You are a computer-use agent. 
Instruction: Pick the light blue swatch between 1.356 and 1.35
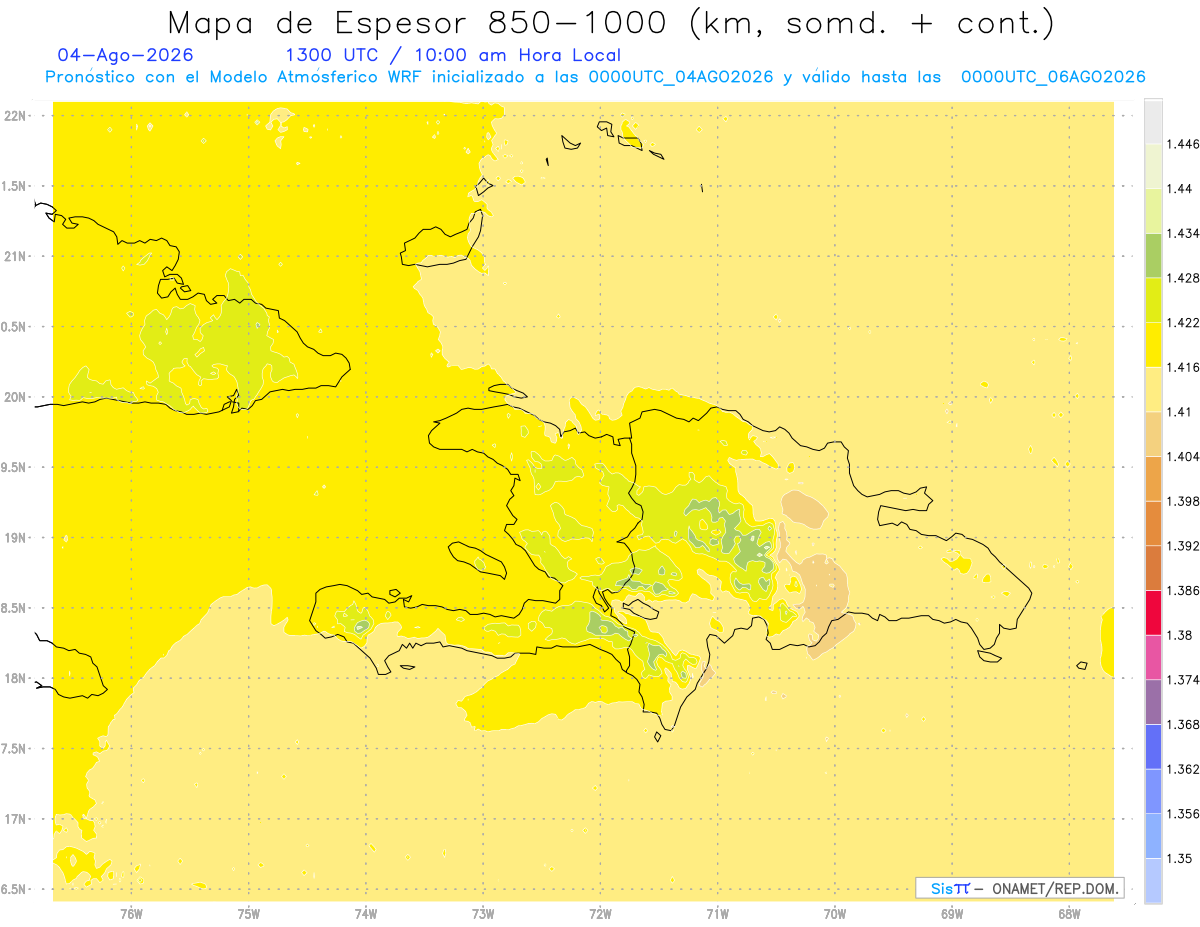pyautogui.click(x=1153, y=836)
